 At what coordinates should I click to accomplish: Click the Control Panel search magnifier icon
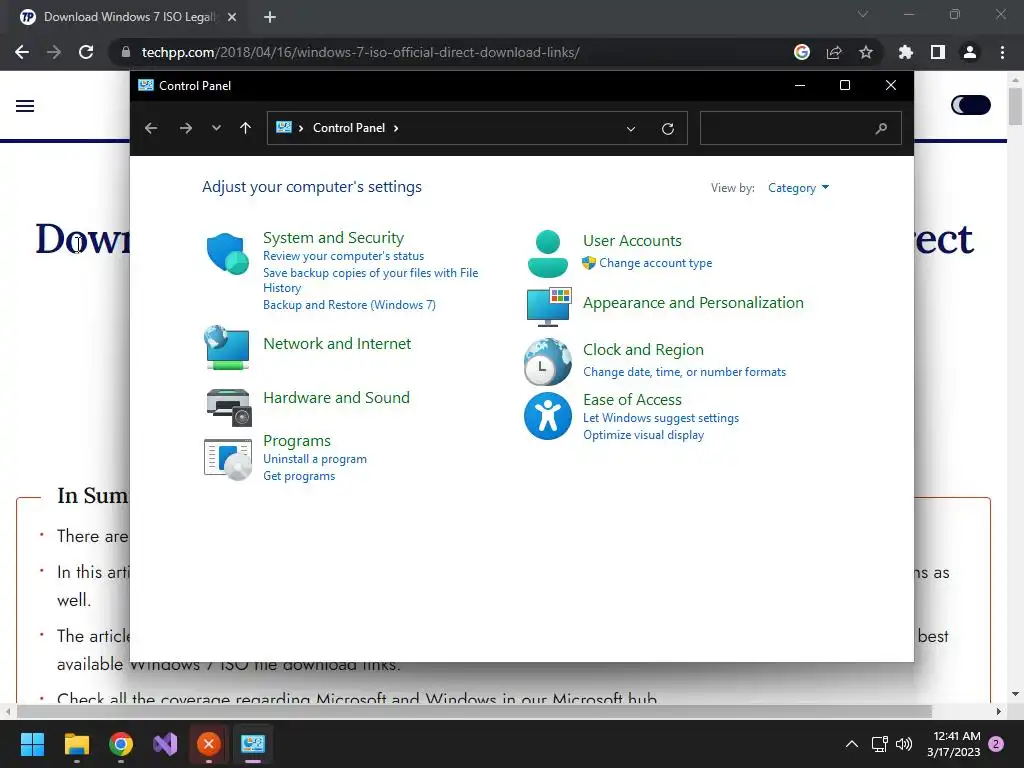click(881, 128)
